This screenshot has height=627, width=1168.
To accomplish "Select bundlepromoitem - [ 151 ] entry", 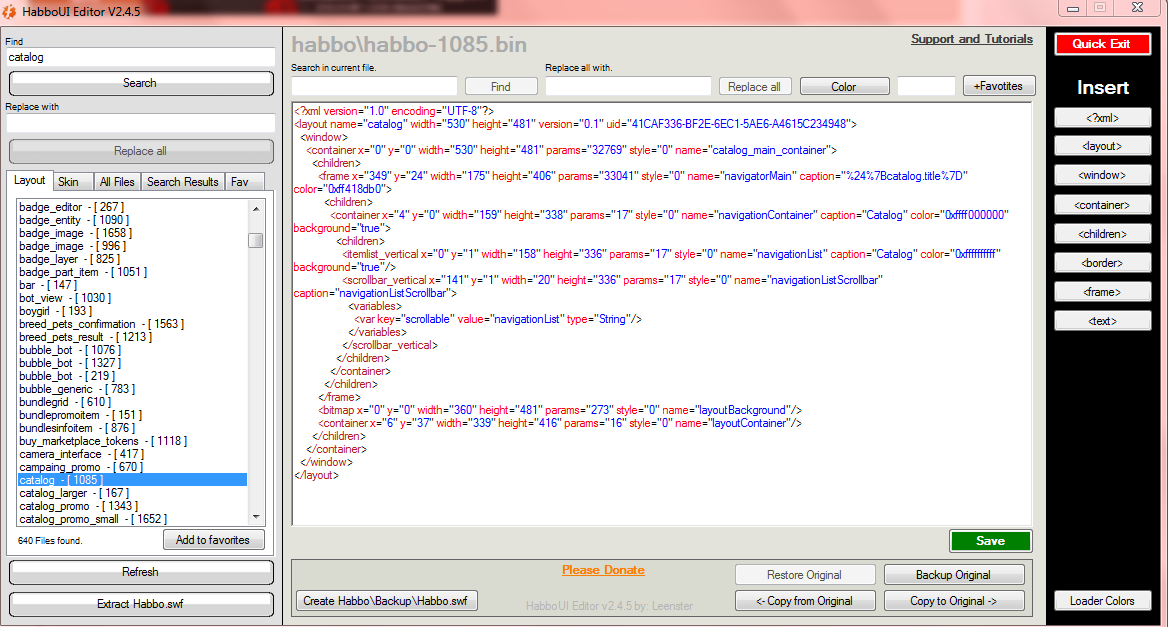I will click(x=80, y=416).
